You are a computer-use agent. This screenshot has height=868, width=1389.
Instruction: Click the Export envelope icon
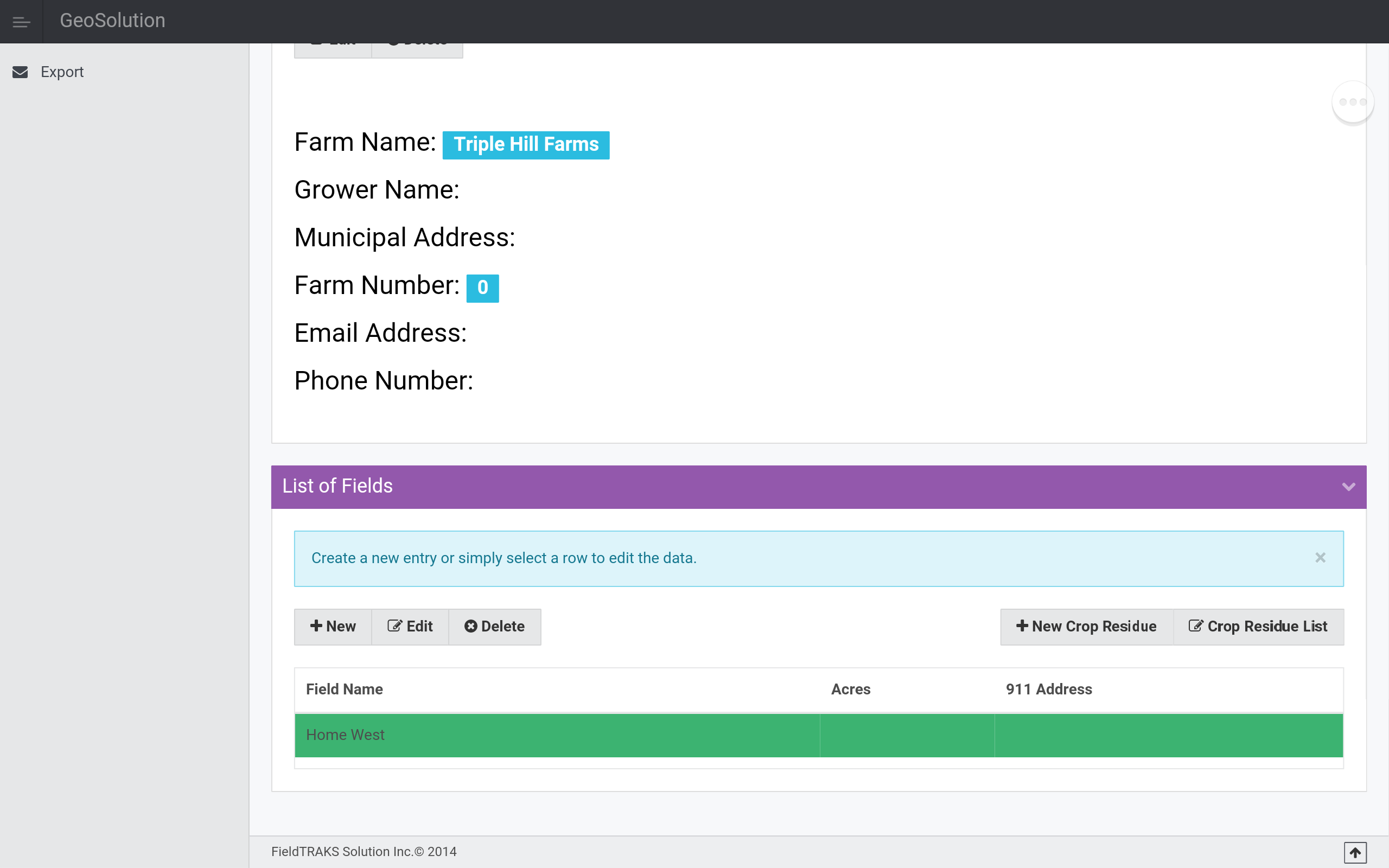[20, 72]
